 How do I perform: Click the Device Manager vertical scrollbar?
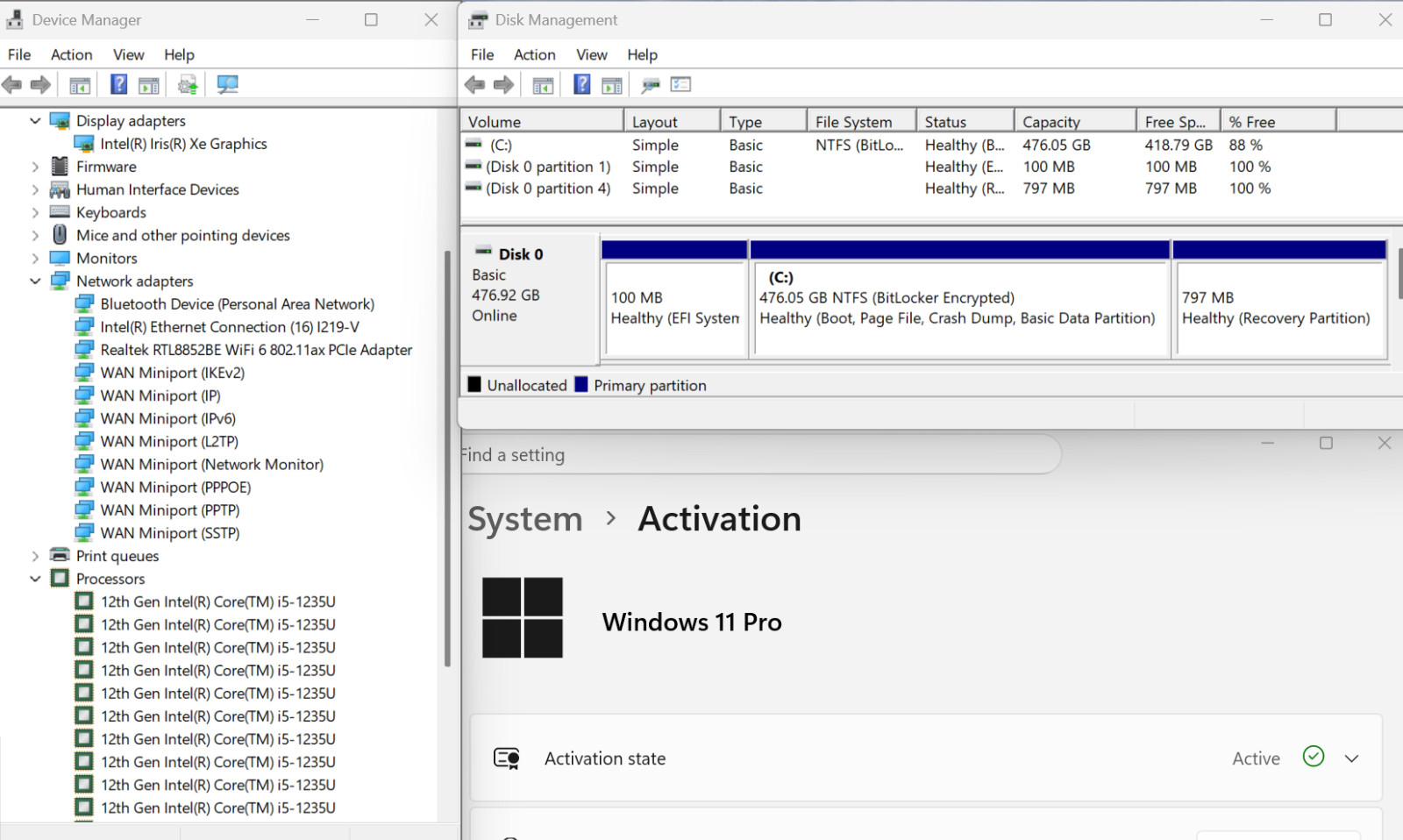[447, 459]
